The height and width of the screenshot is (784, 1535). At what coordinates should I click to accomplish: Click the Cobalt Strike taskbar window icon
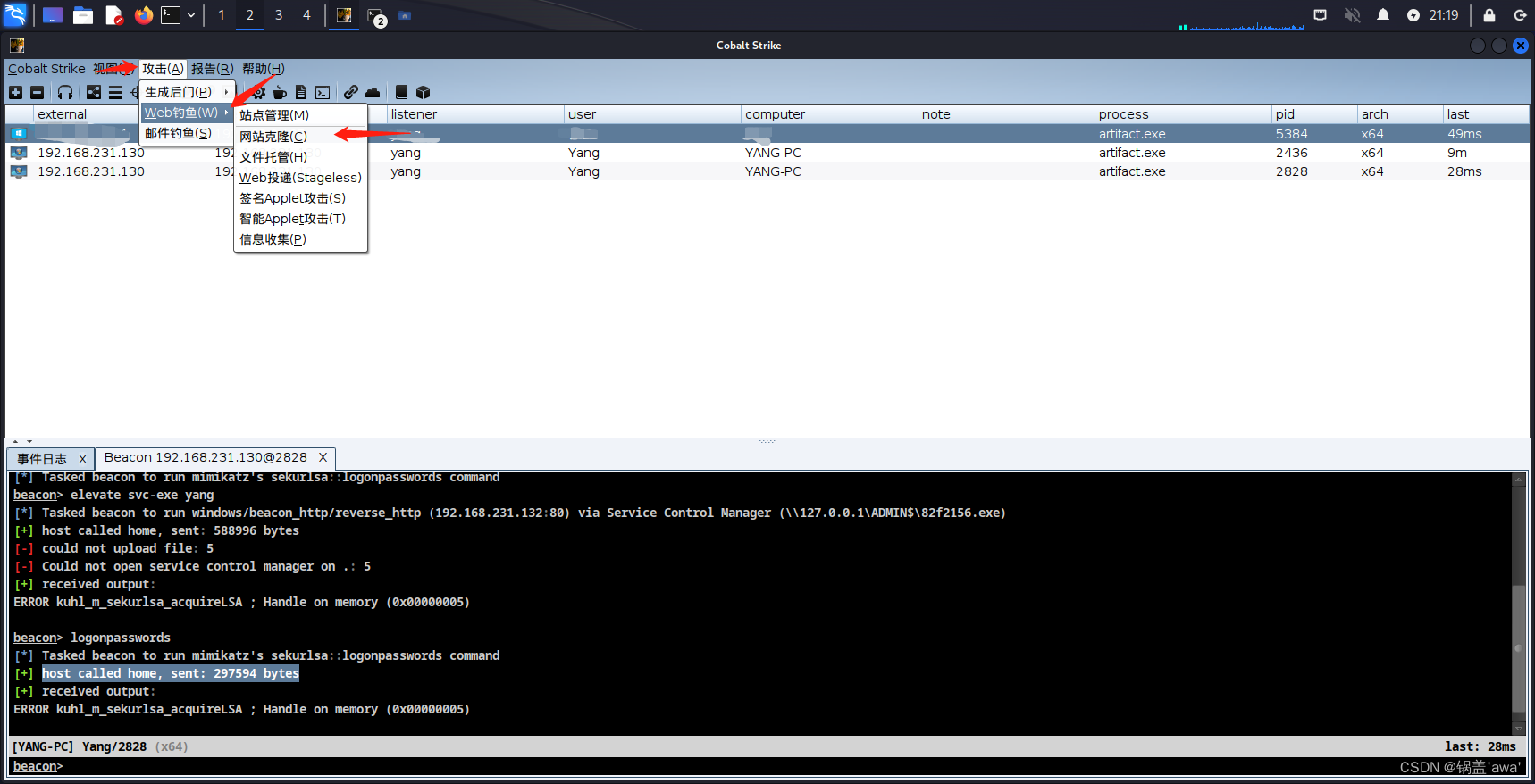[344, 15]
